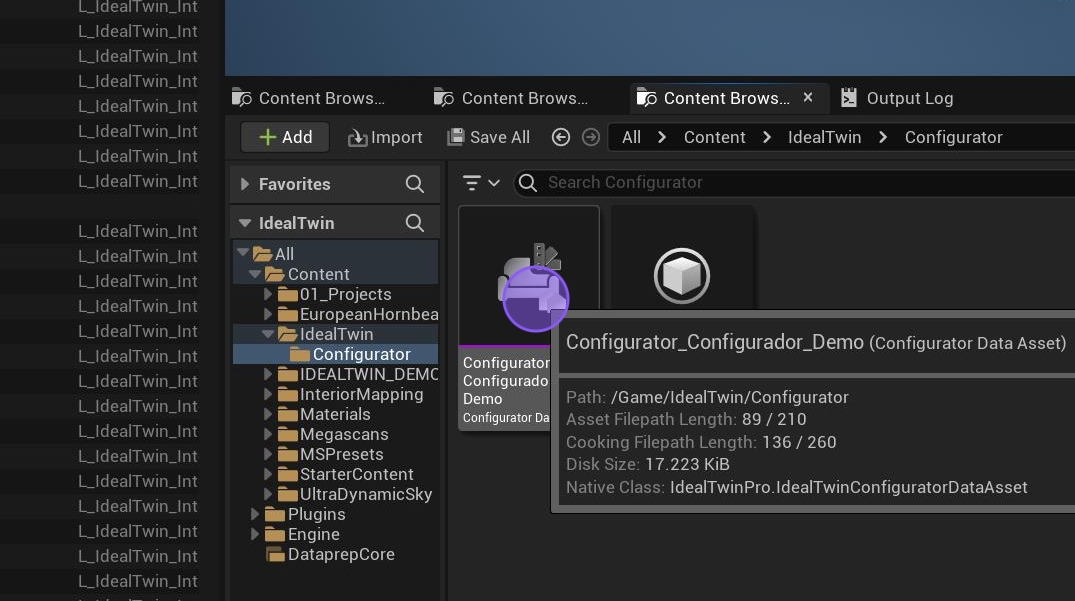Open dropdown chevron after All breadcrumb
1075x601 pixels.
(x=662, y=137)
